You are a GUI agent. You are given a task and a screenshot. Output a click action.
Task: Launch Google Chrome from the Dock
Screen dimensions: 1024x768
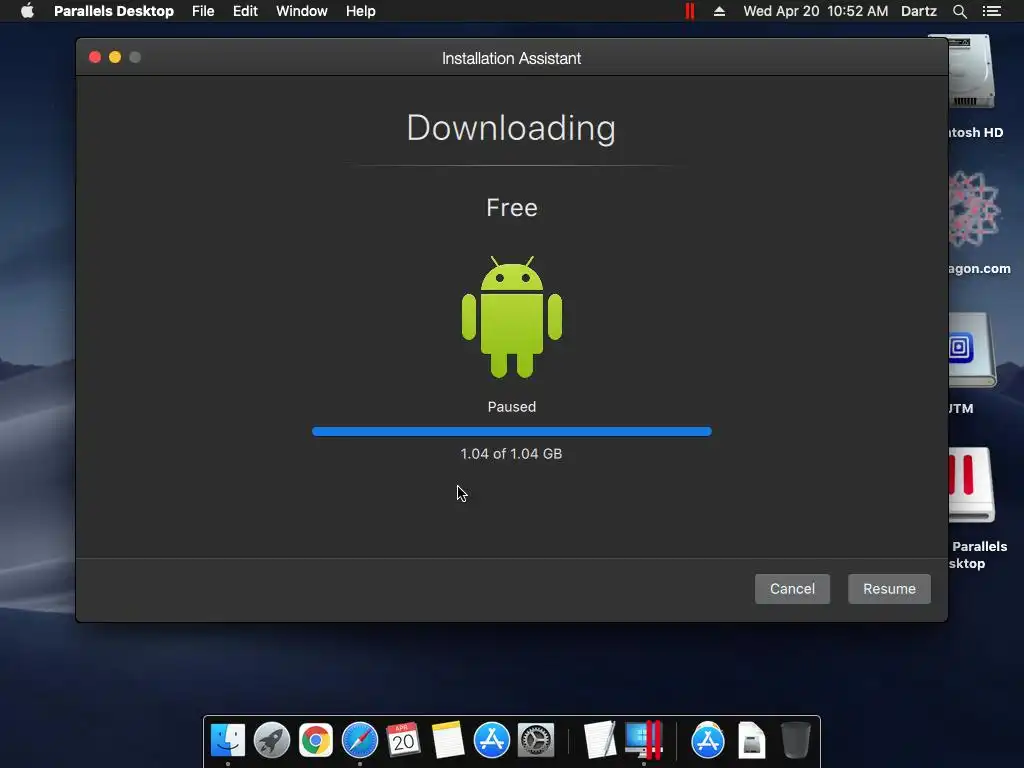[x=315, y=740]
